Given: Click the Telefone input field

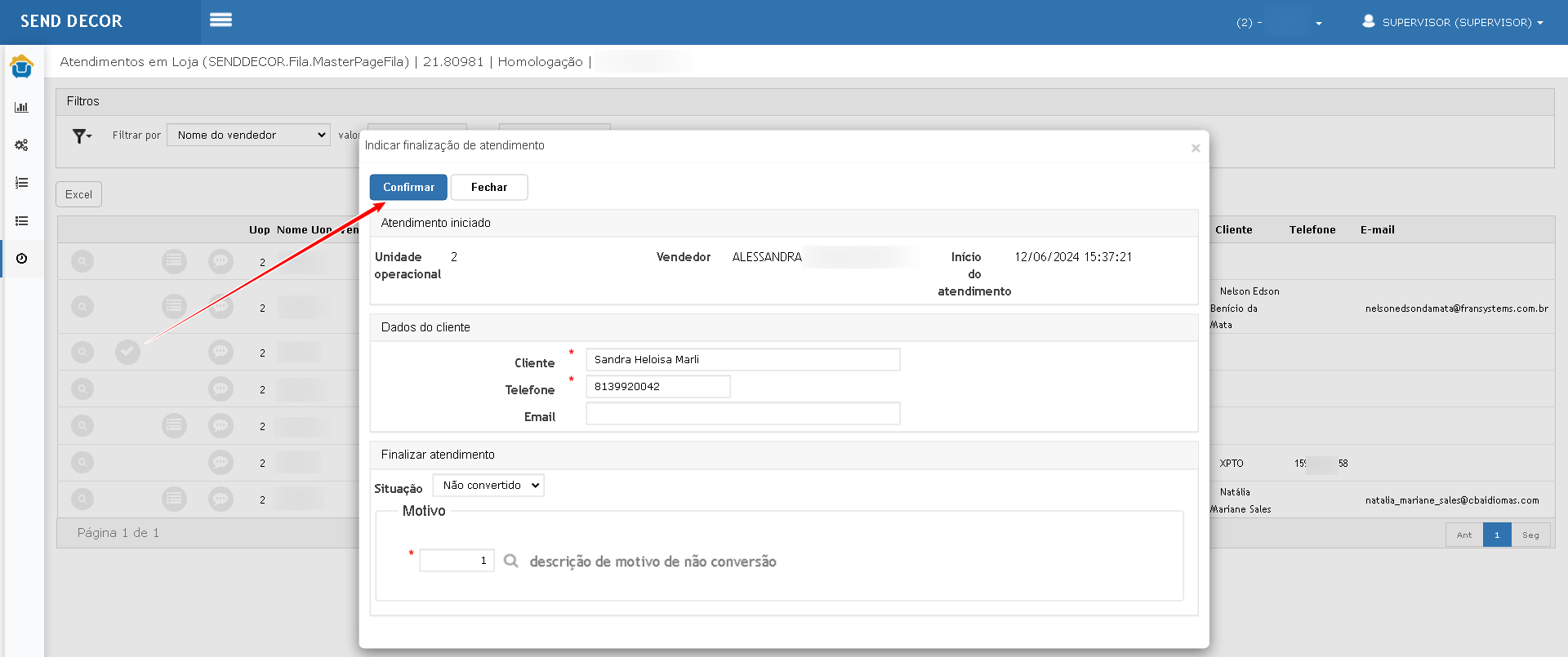Looking at the screenshot, I should pos(658,387).
